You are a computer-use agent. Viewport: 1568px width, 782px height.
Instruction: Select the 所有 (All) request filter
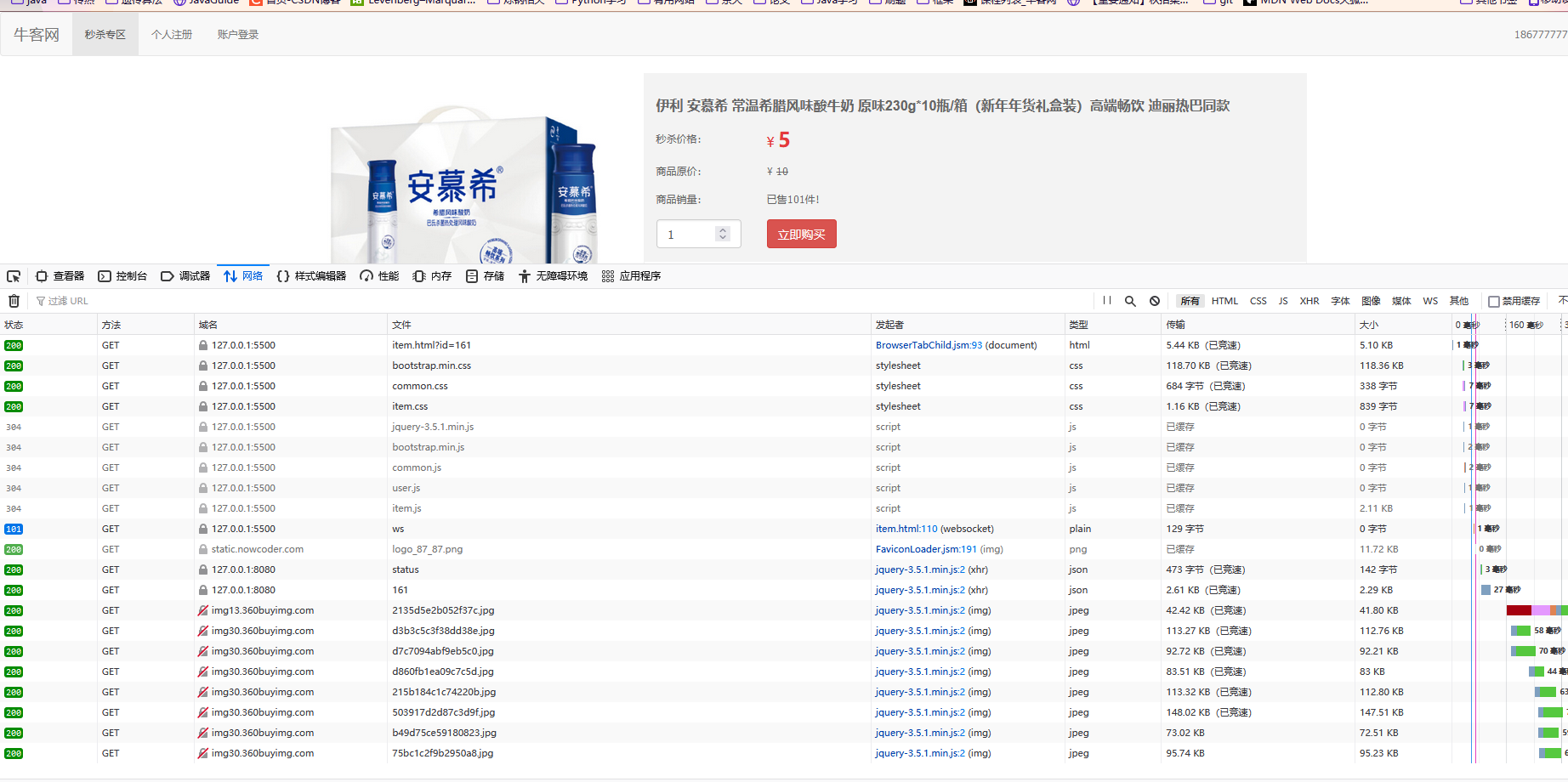[x=1190, y=301]
